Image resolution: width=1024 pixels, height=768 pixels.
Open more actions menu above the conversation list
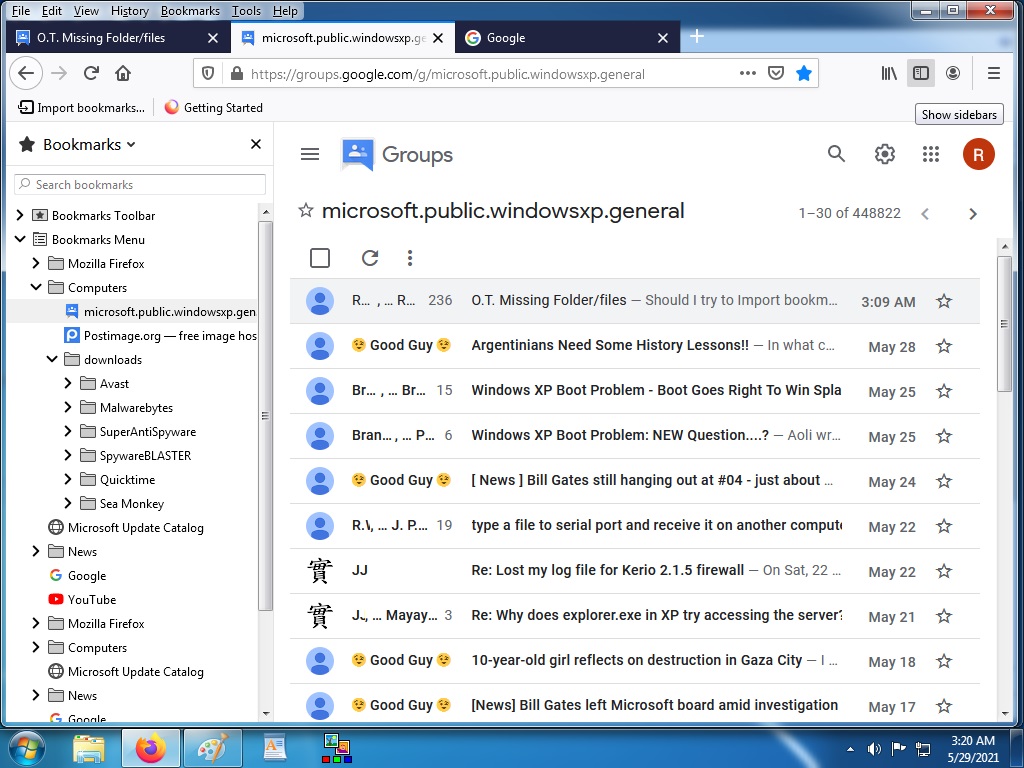tap(410, 258)
